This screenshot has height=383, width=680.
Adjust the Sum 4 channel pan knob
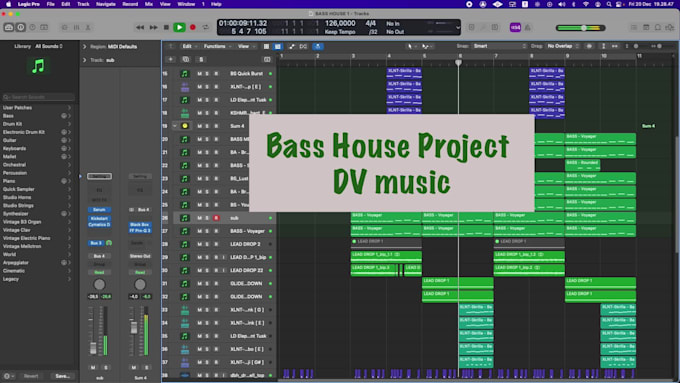(140, 285)
